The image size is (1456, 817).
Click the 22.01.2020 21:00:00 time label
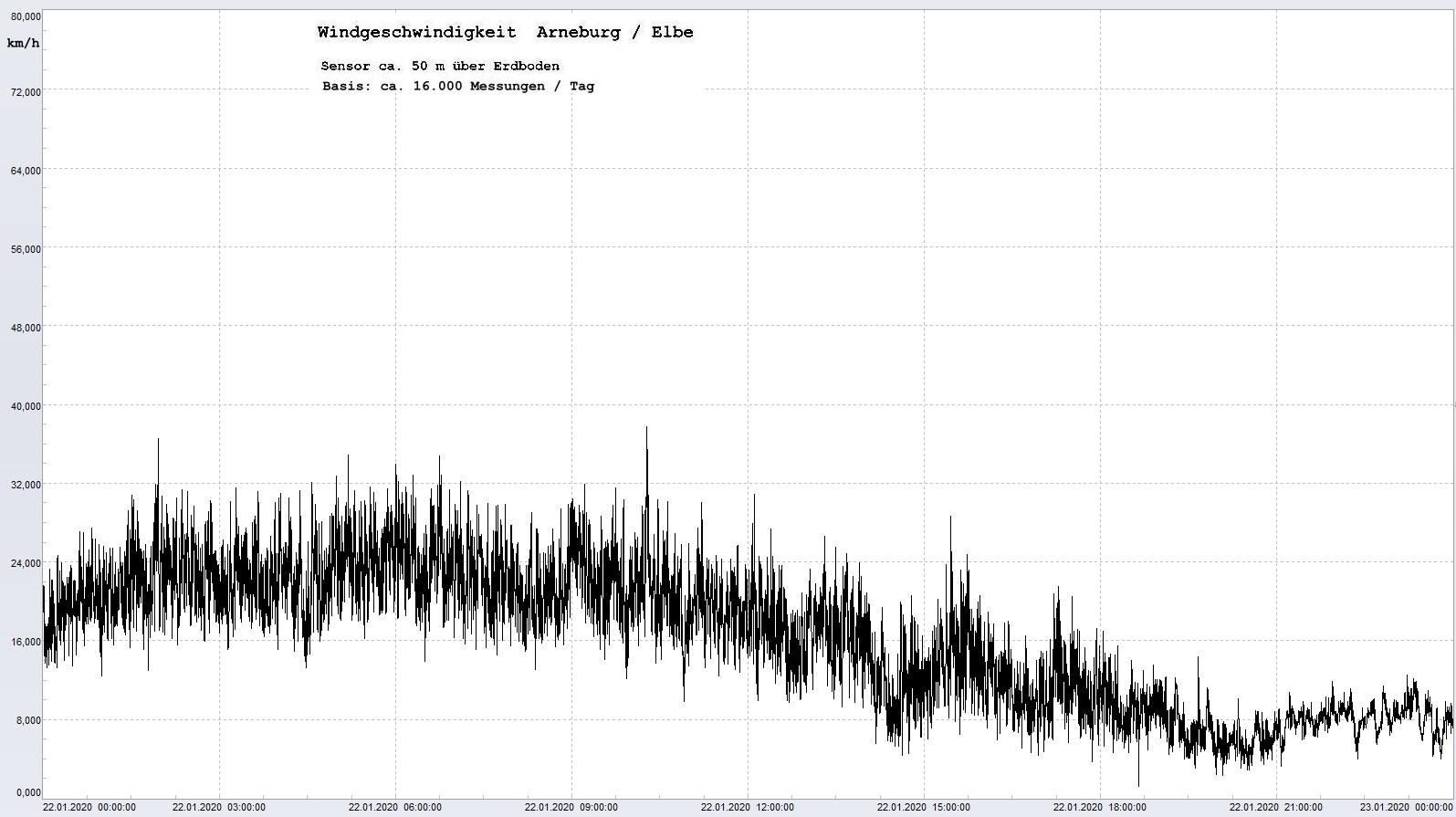[1276, 807]
